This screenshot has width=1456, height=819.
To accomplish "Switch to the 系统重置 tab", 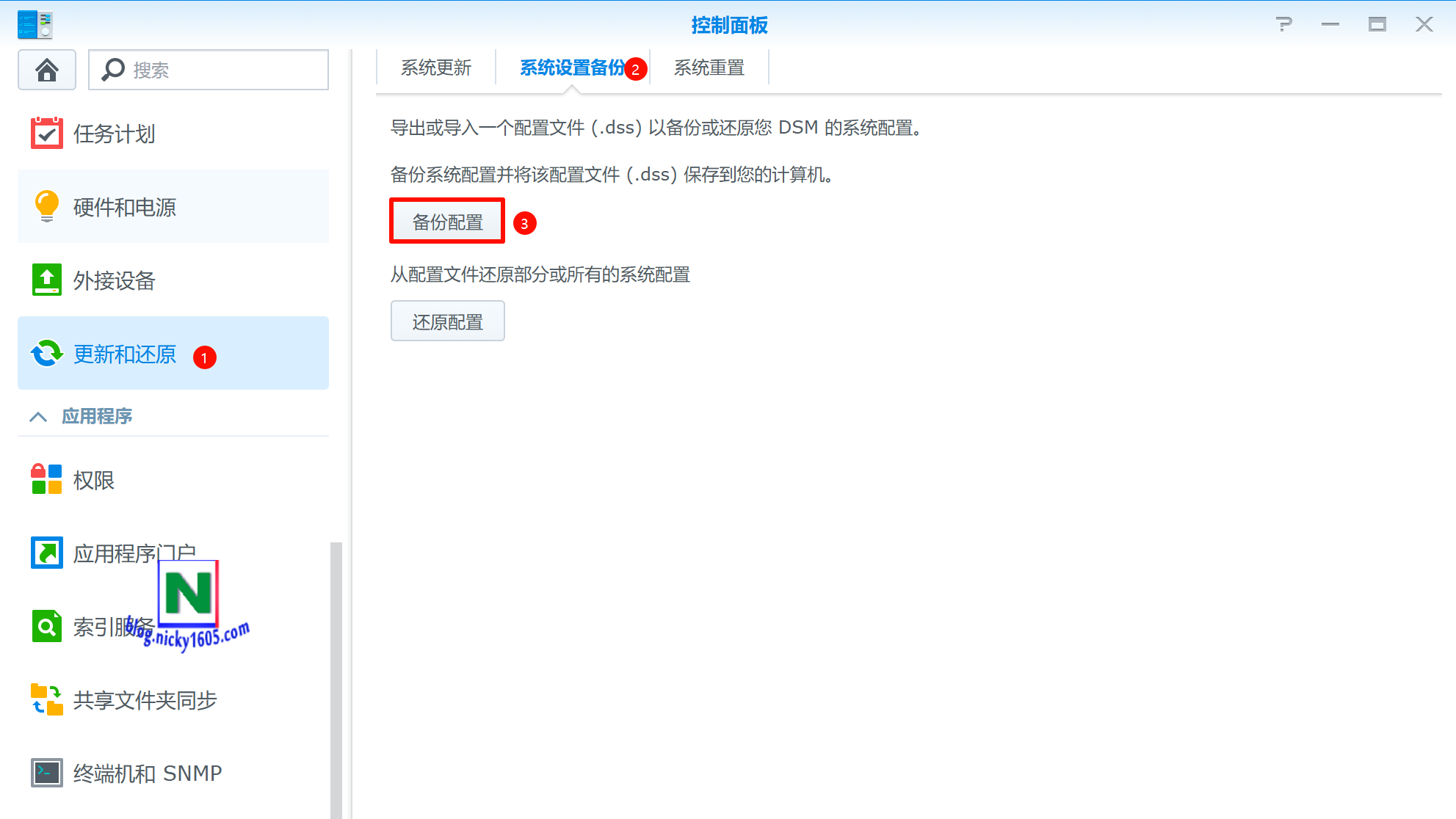I will 709,68.
